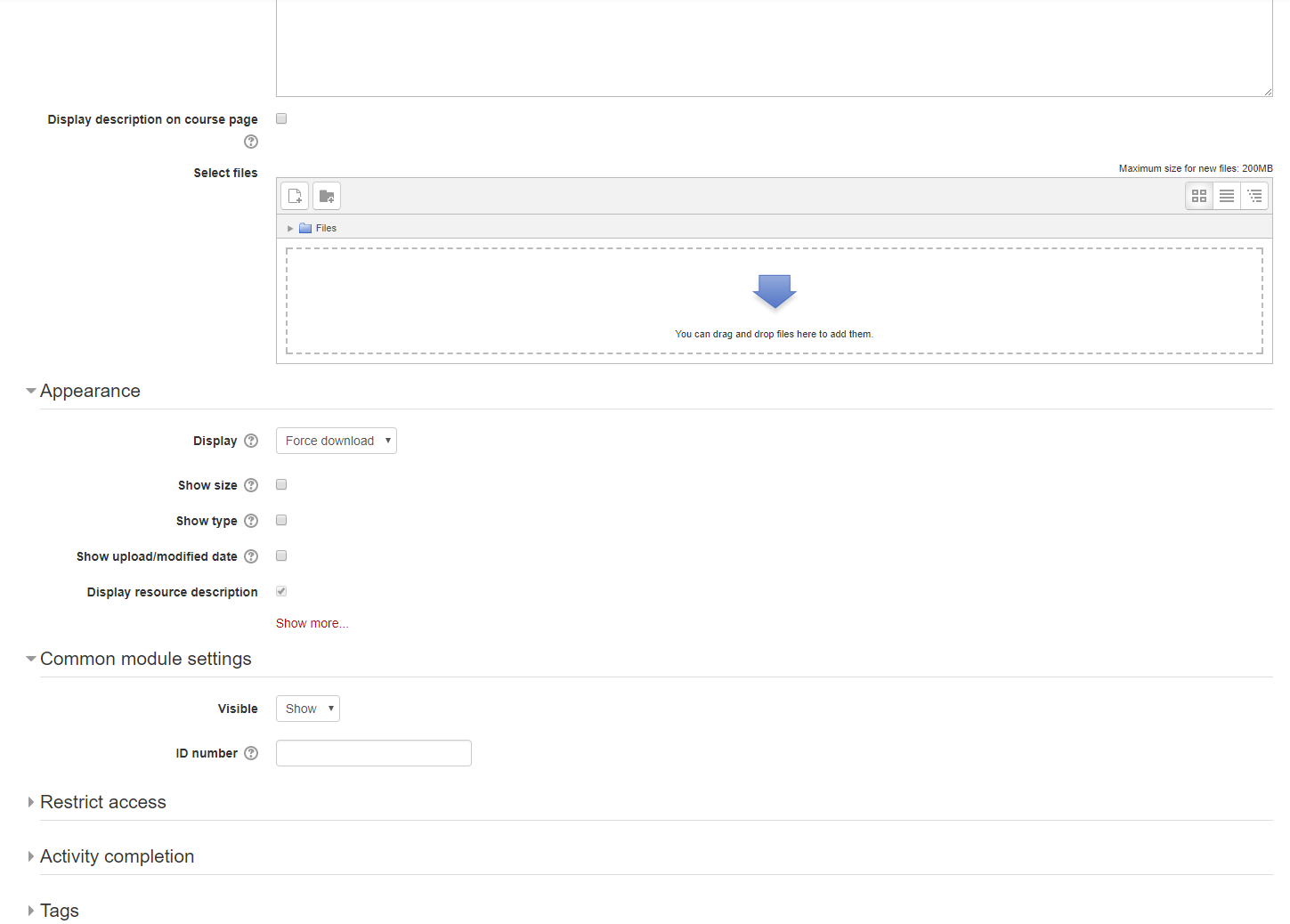The height and width of the screenshot is (924, 1290).
Task: Toggle Display resource description checkbox
Action: (x=281, y=591)
